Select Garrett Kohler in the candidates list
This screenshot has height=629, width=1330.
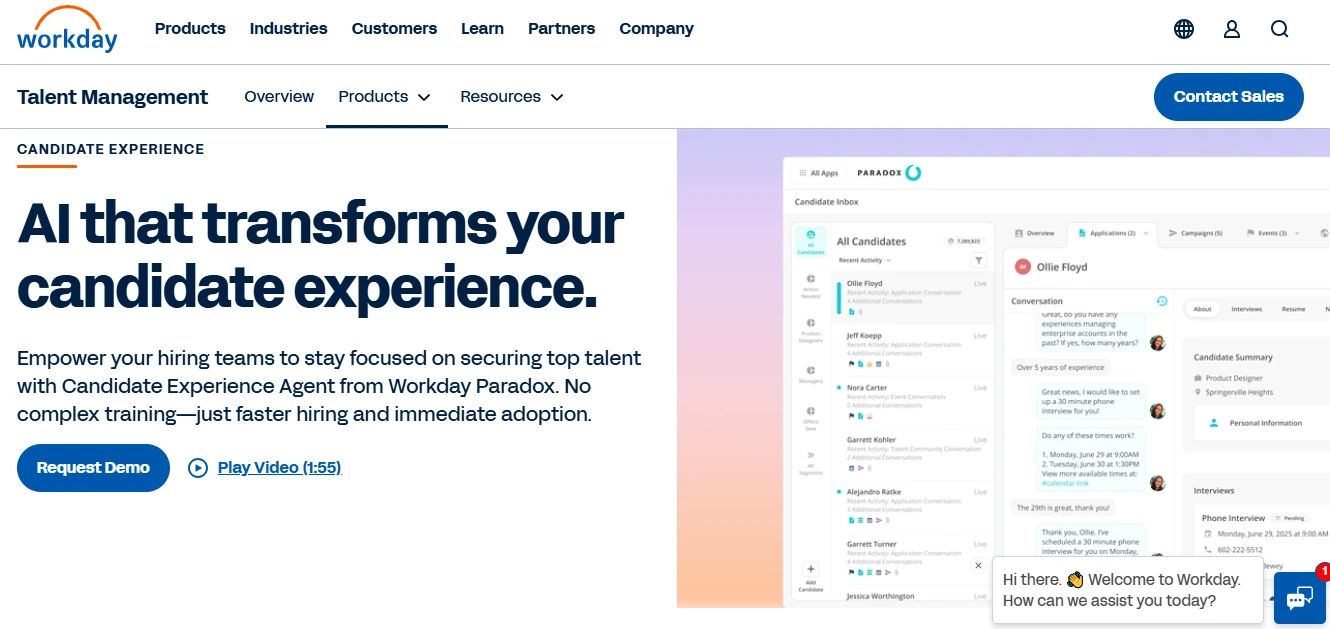(915, 453)
